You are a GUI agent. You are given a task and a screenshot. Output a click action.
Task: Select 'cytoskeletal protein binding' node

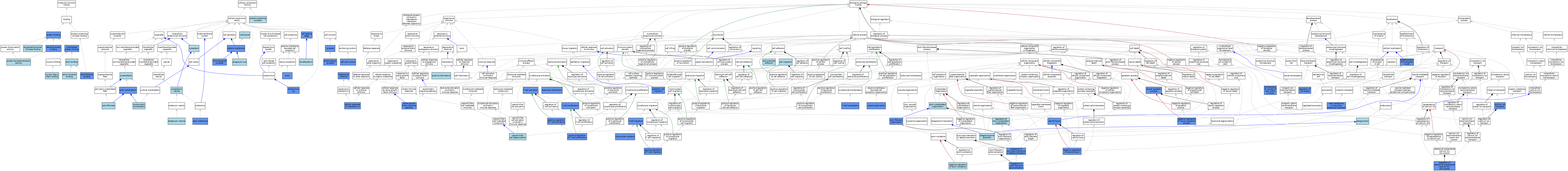pos(72,48)
